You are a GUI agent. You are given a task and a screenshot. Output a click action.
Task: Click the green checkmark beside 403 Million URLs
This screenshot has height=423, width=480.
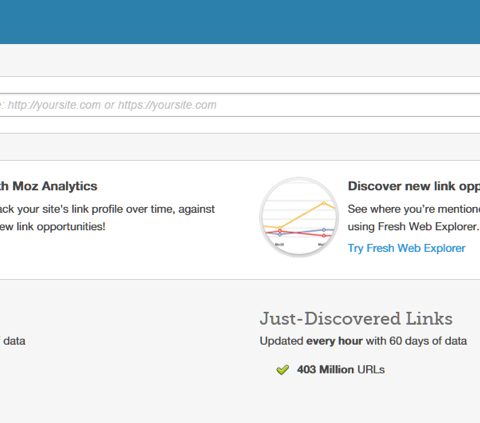282,370
